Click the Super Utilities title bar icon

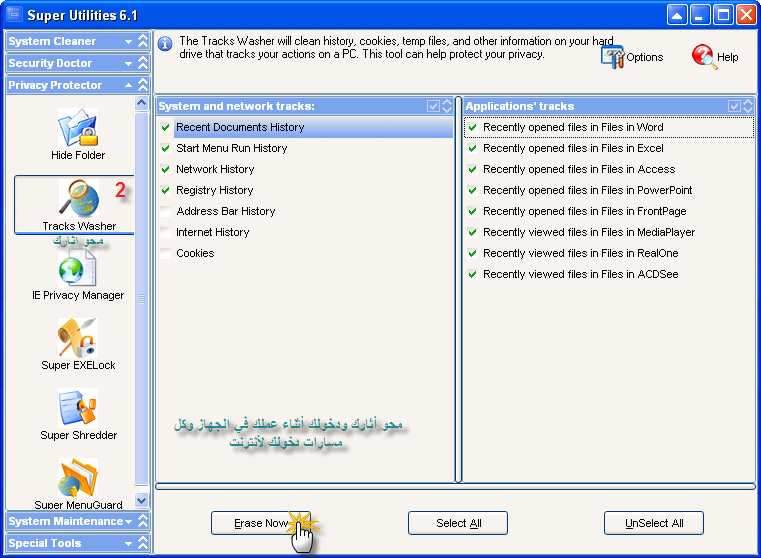15,15
